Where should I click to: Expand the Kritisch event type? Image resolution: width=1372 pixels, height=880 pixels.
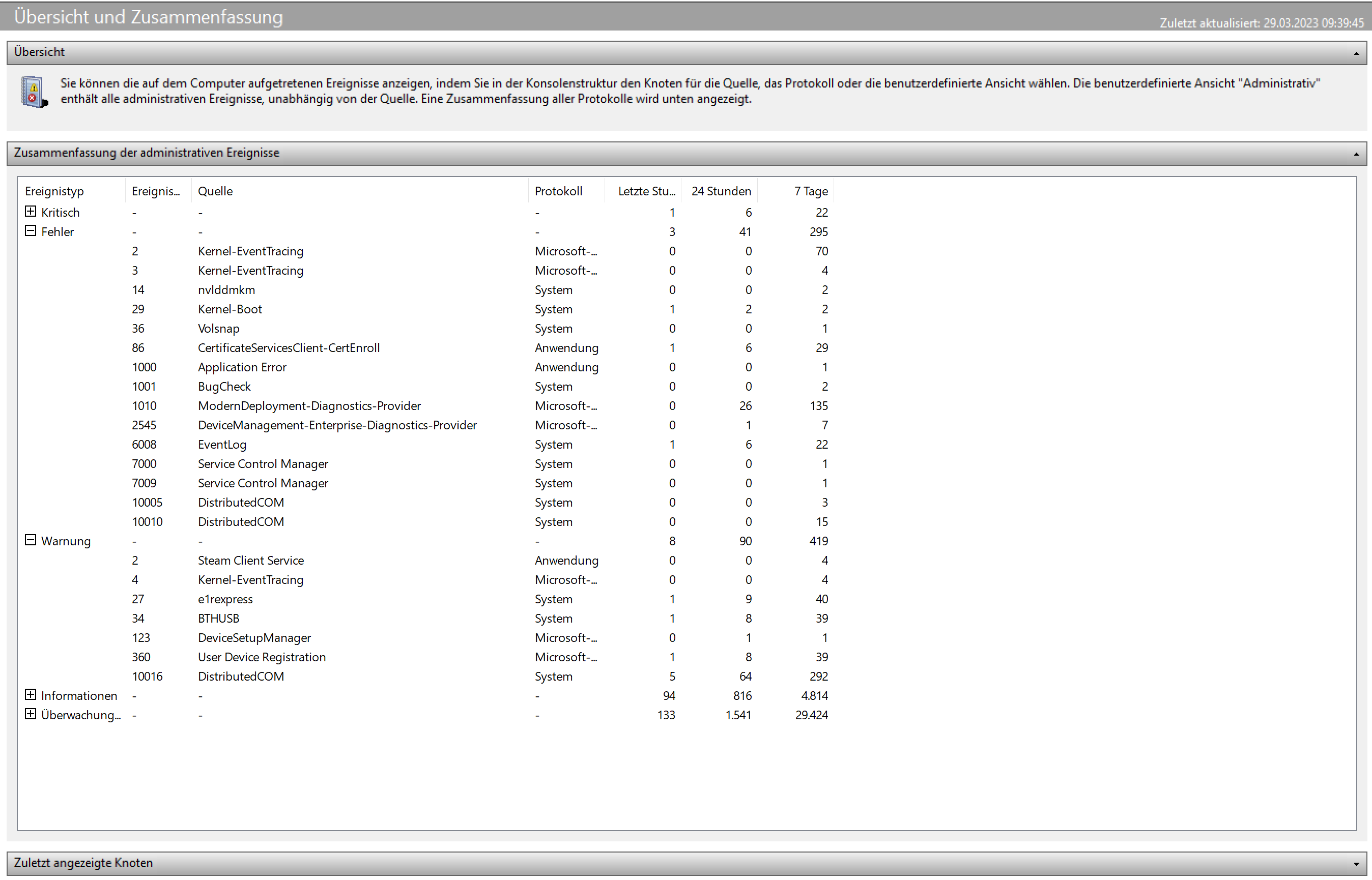(31, 212)
